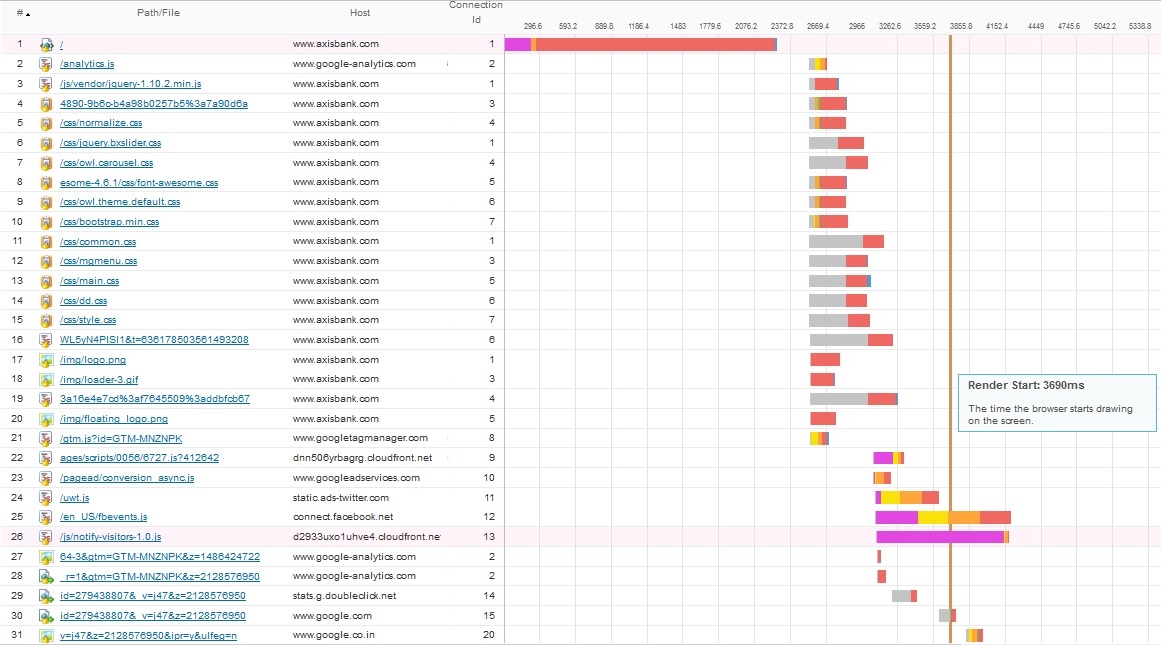The image size is (1161, 645).
Task: Click host connect.facebook.net cell
Action: coord(343,517)
